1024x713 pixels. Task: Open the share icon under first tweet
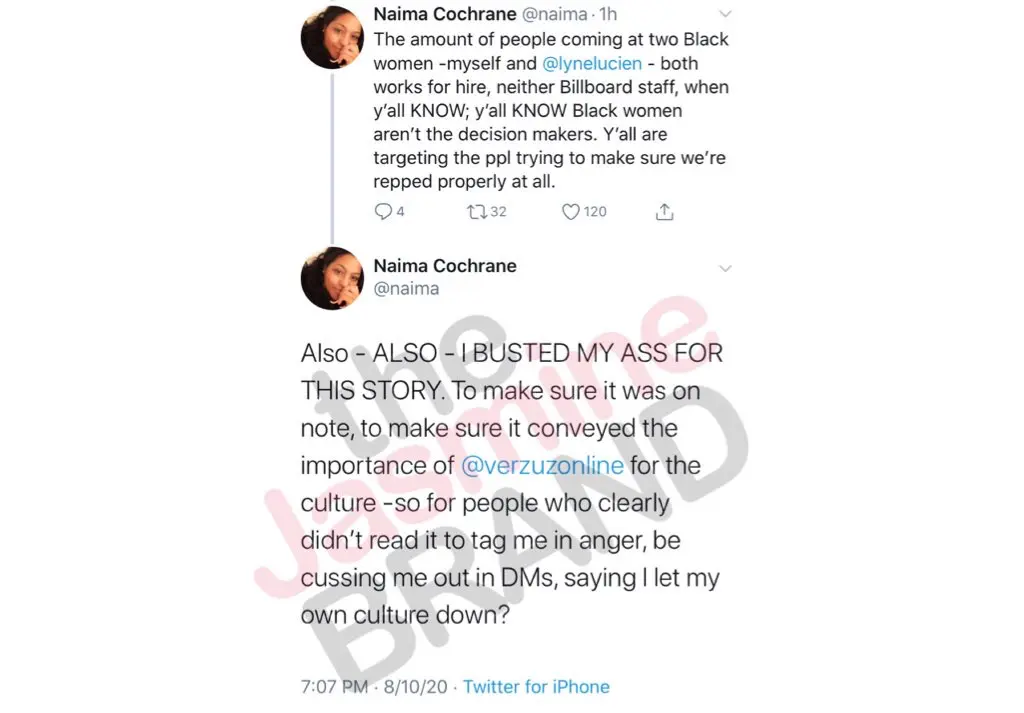(x=664, y=212)
